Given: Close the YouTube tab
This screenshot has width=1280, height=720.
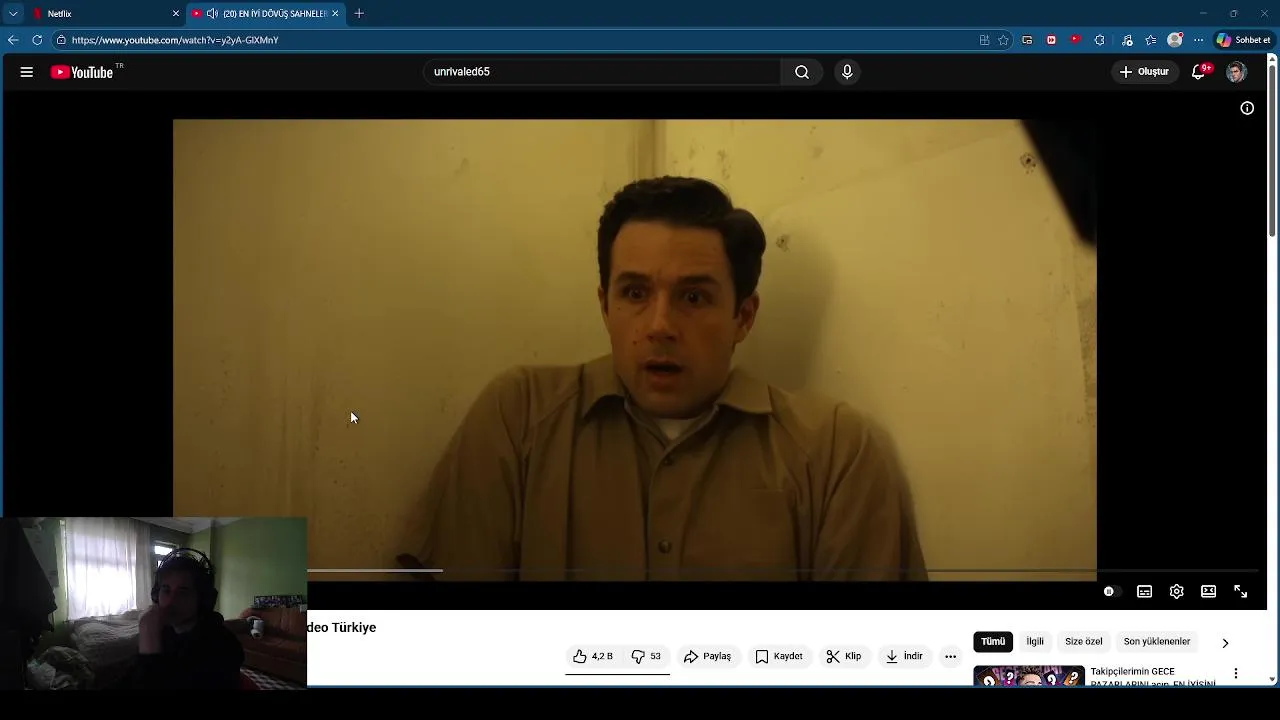Looking at the screenshot, I should coord(335,14).
